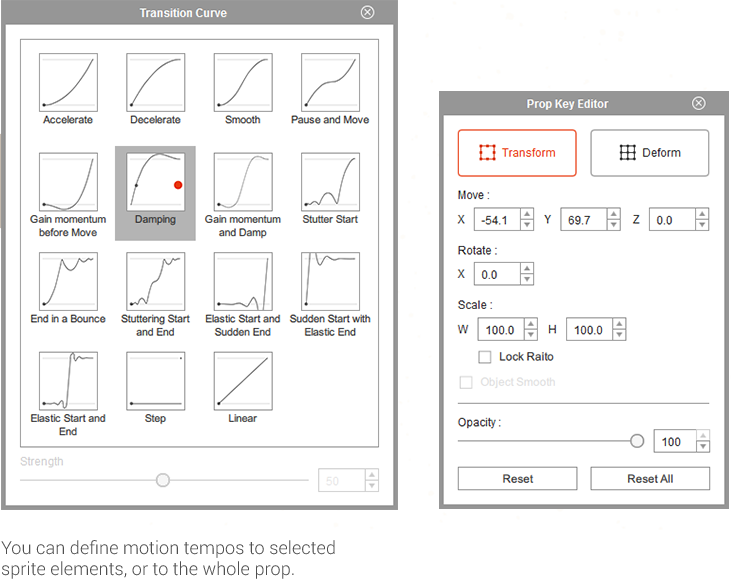Click the Opacity slider handle
The width and height of the screenshot is (731, 586).
point(637,441)
